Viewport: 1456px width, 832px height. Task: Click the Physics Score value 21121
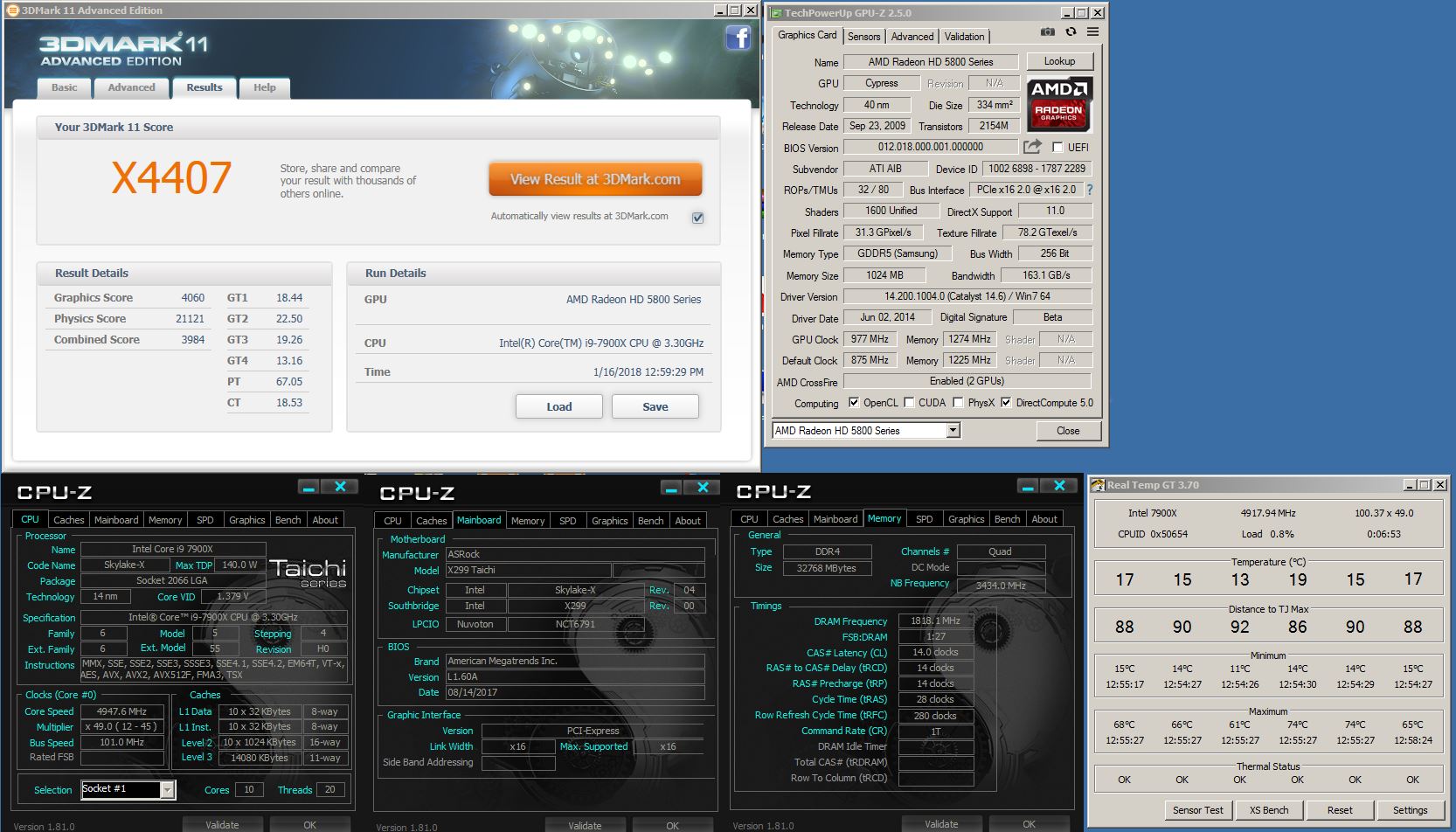pos(190,319)
